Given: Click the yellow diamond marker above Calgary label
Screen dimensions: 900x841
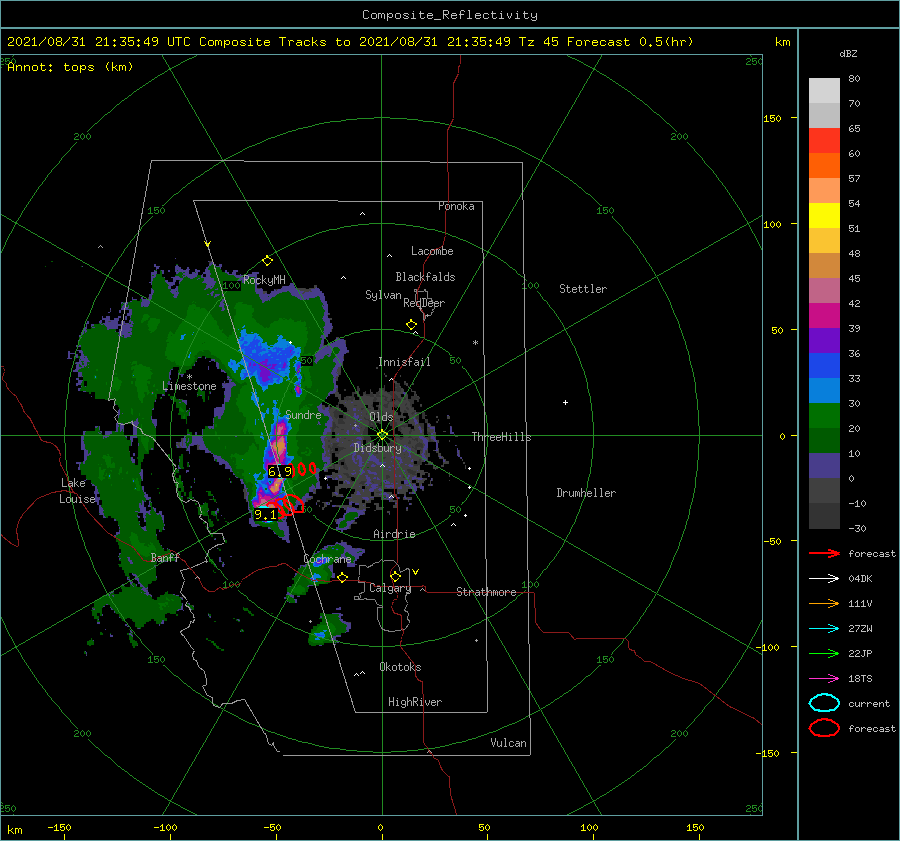Looking at the screenshot, I should (395, 576).
